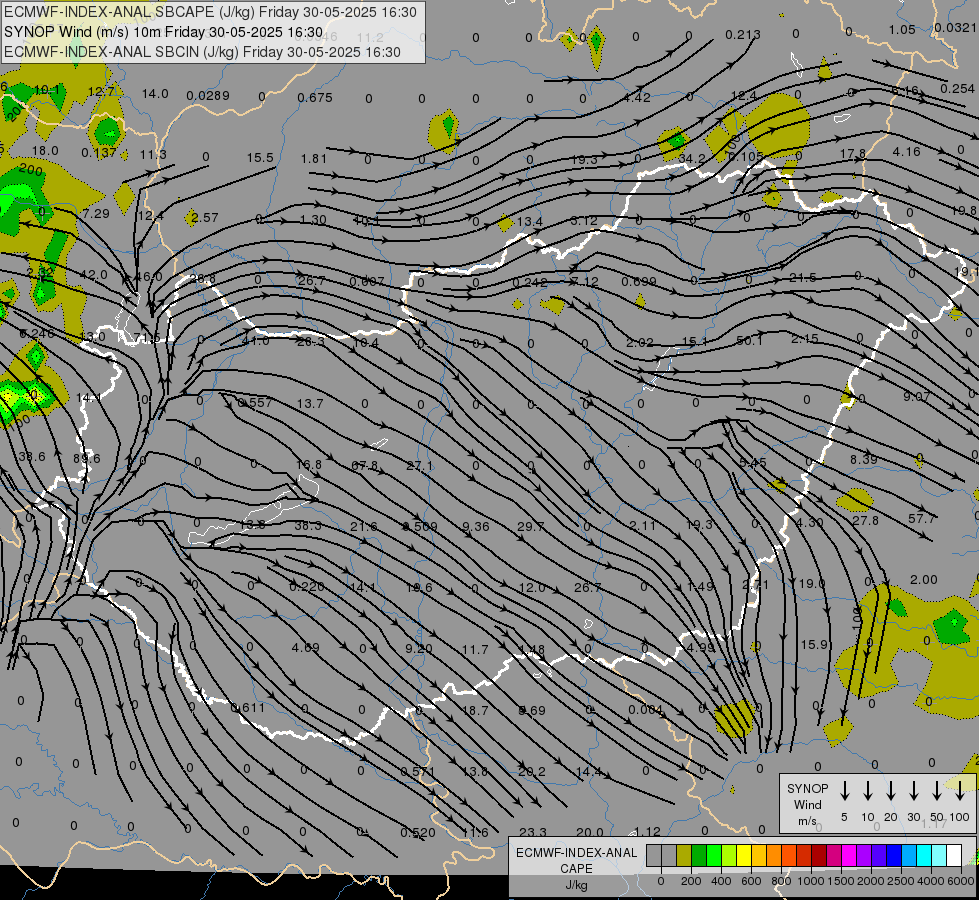The width and height of the screenshot is (979, 900).
Task: Click the map value 42.0
Action: pos(94,274)
